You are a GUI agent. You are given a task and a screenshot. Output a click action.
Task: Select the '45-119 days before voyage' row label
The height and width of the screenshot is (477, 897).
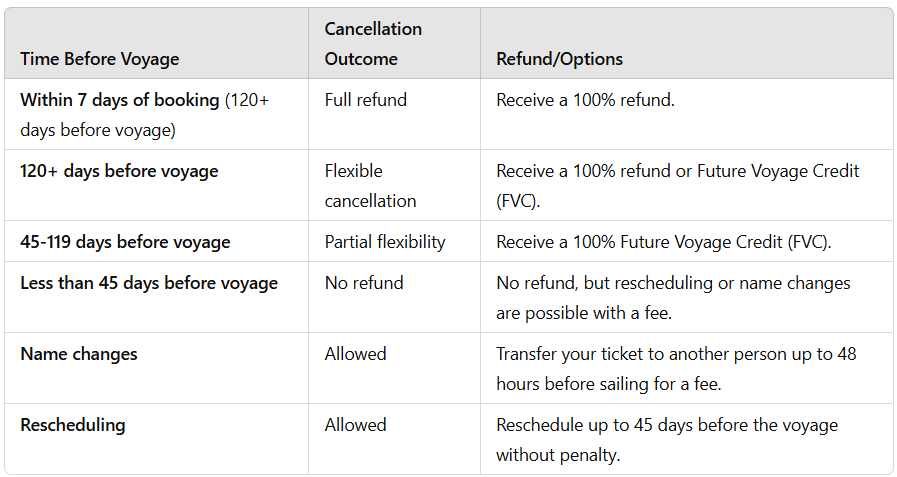point(125,242)
